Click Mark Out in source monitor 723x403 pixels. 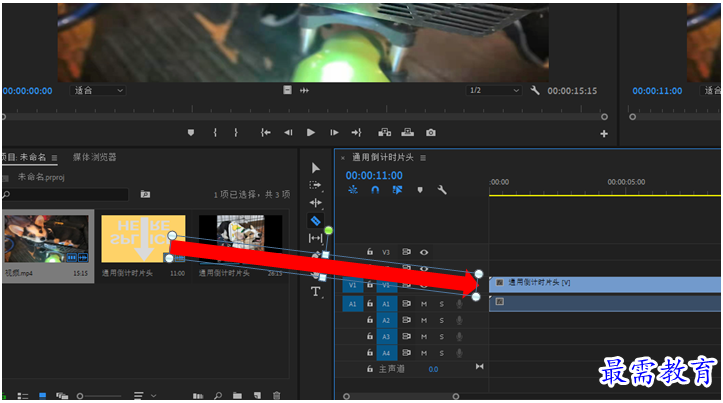point(236,133)
